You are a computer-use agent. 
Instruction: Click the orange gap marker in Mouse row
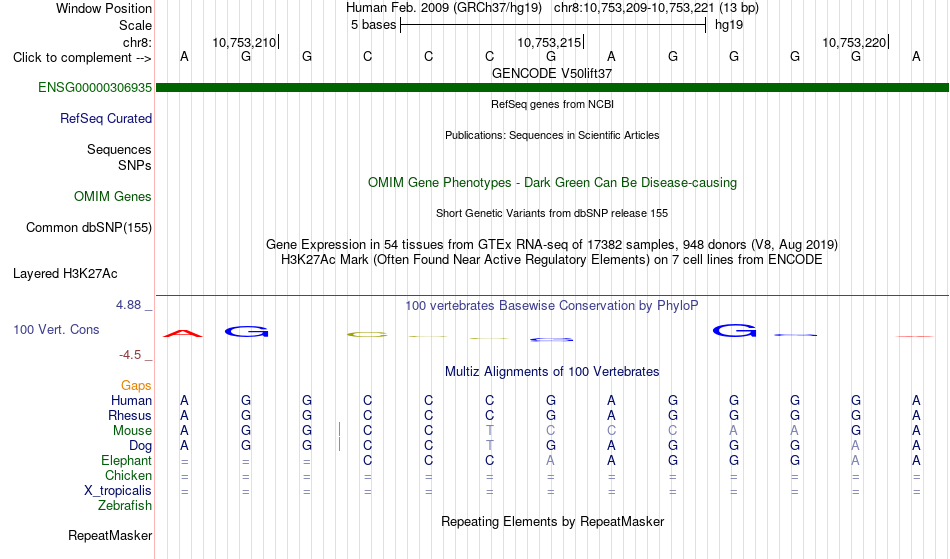(339, 430)
